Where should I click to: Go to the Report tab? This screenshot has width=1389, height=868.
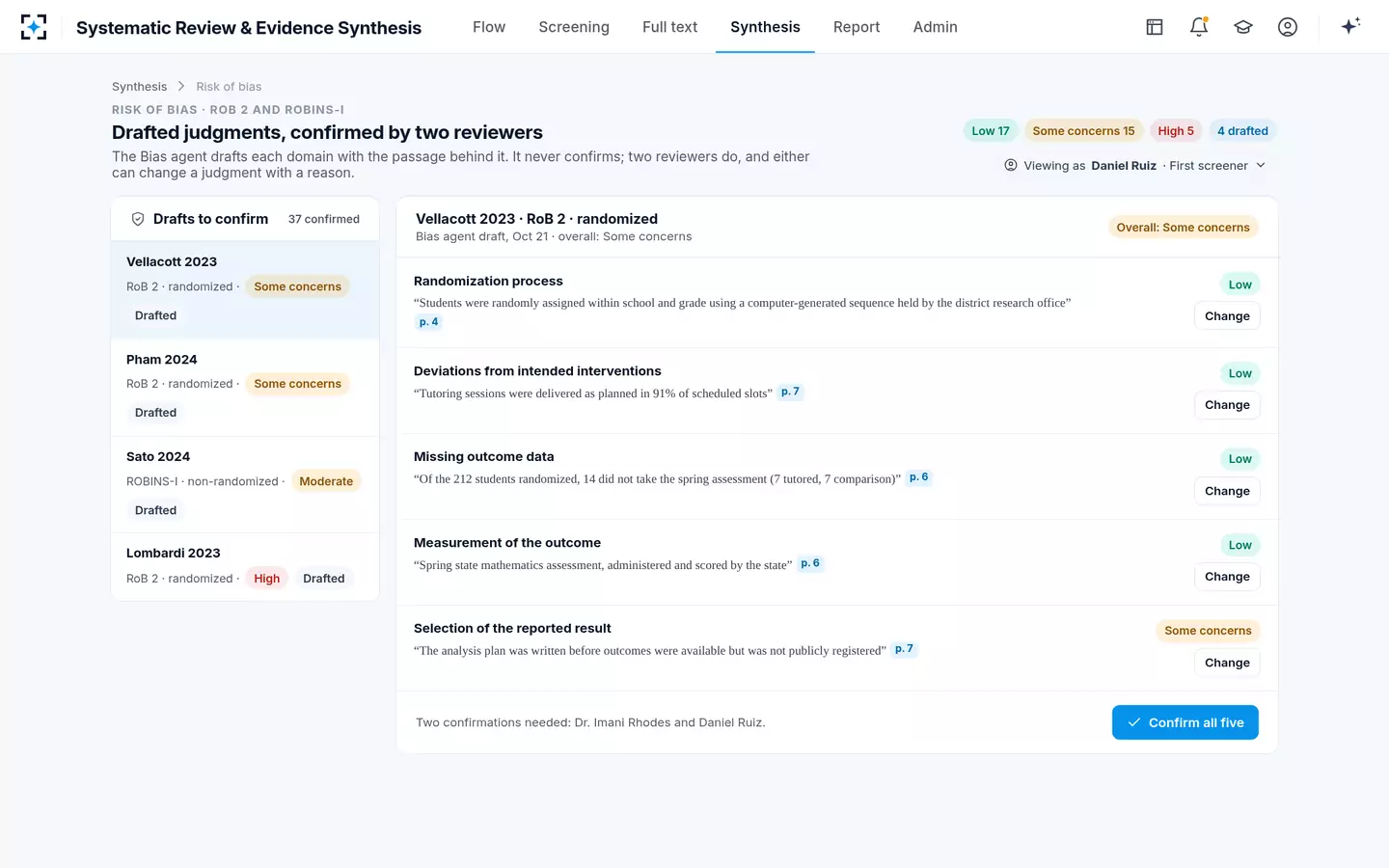point(857,27)
